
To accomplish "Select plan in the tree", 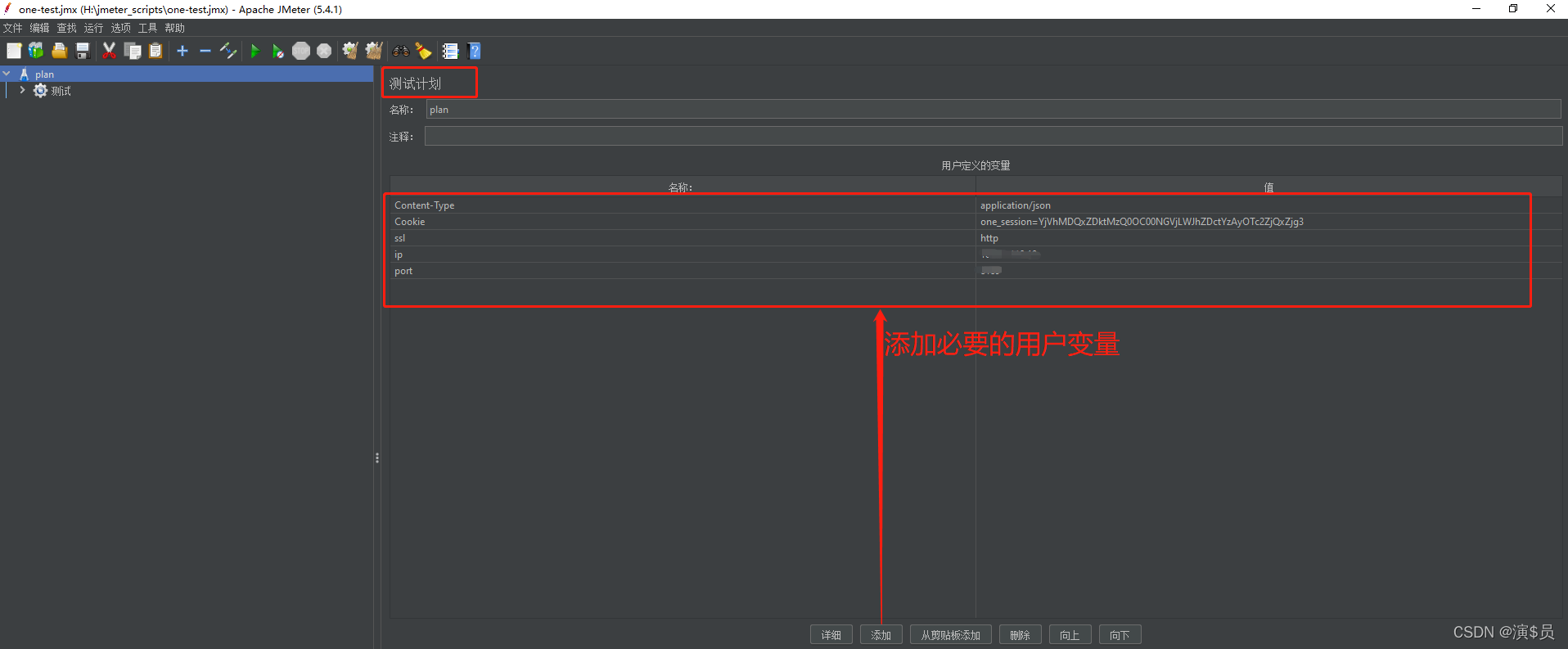I will 44,74.
